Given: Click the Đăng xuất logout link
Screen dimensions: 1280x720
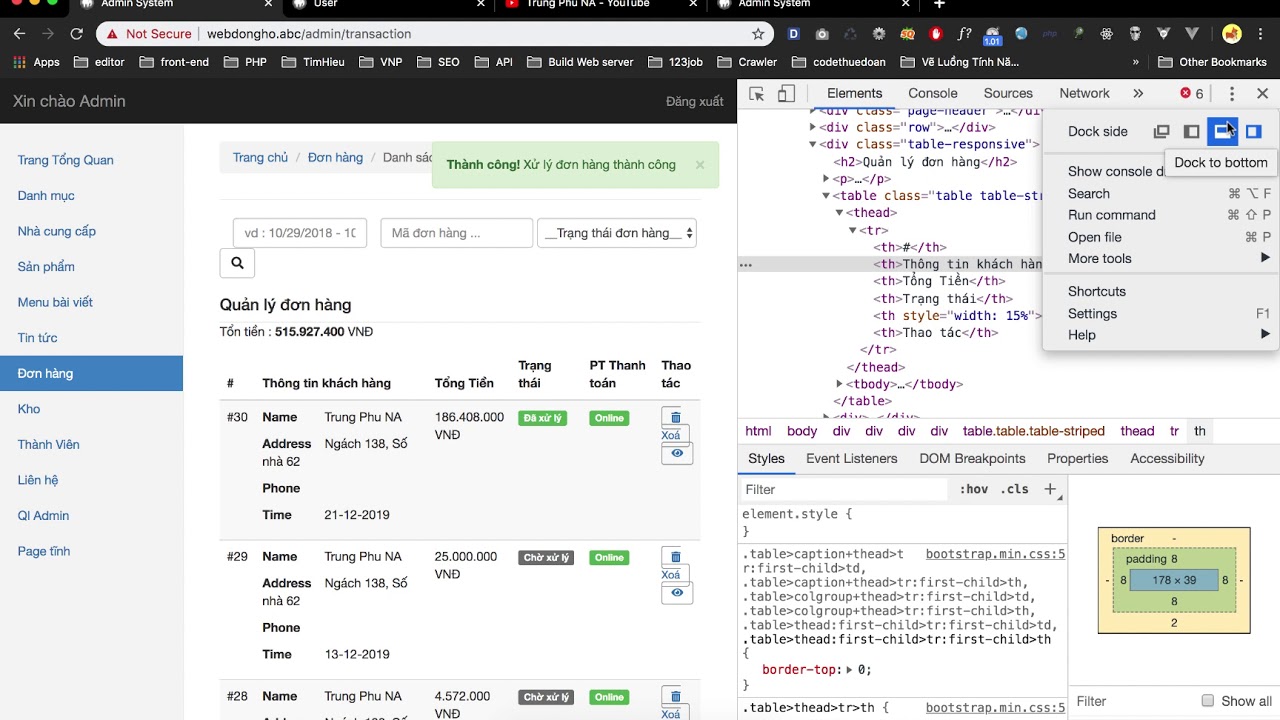Looking at the screenshot, I should pyautogui.click(x=694, y=101).
